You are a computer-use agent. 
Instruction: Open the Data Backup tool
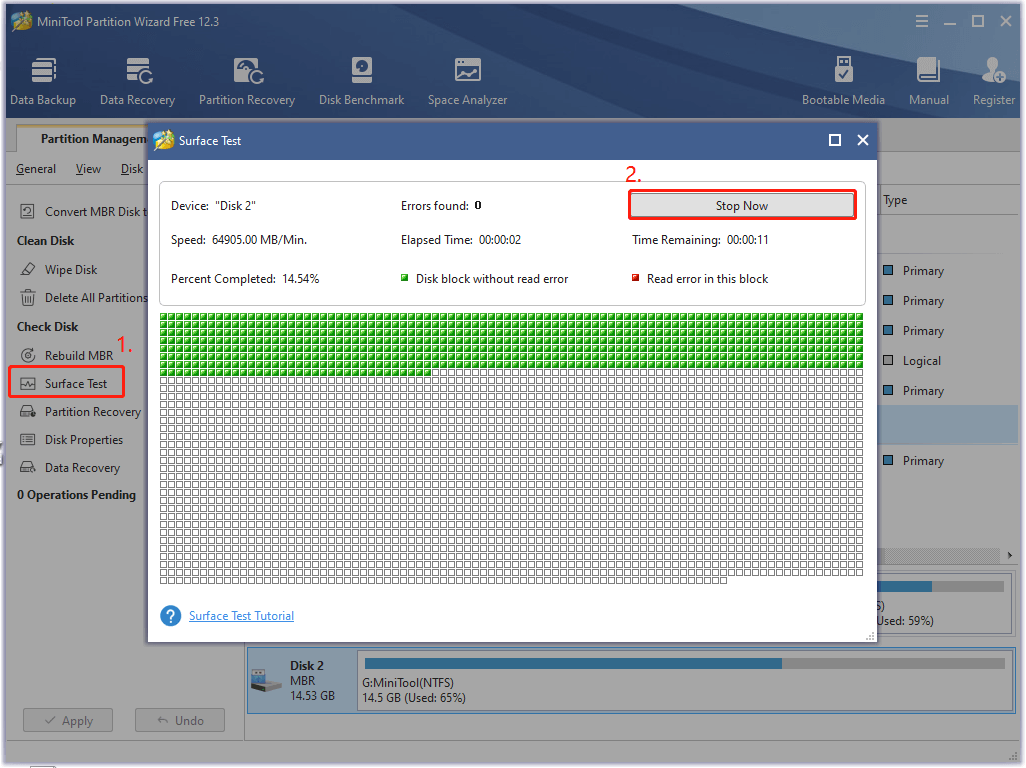tap(43, 81)
